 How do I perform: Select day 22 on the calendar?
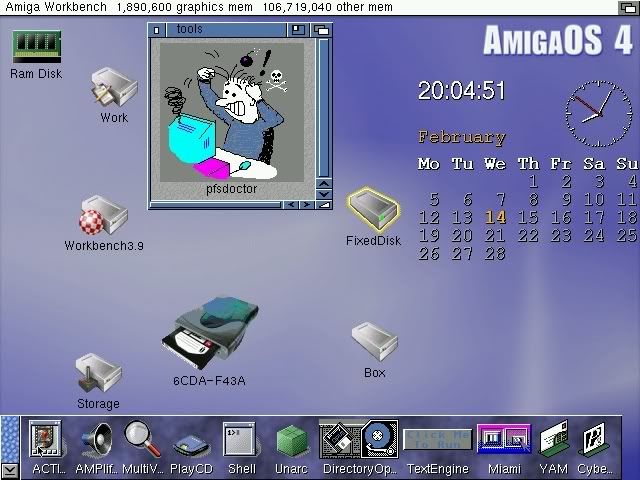point(528,236)
